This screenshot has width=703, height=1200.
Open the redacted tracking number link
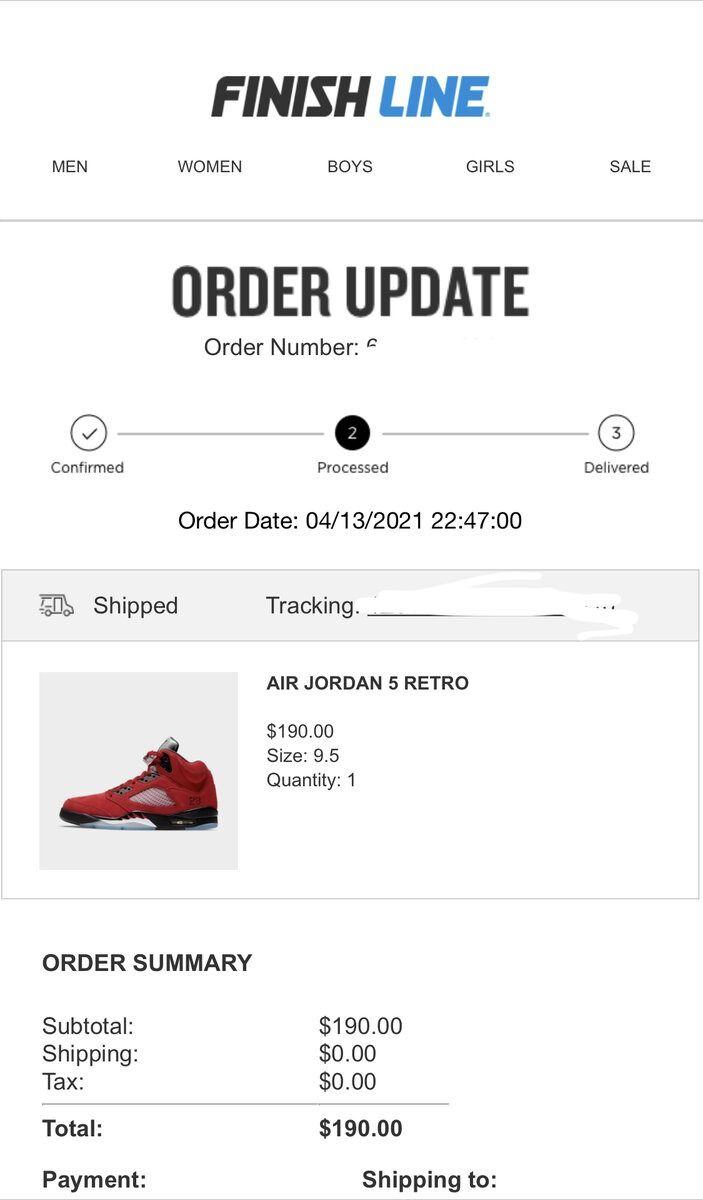click(495, 606)
